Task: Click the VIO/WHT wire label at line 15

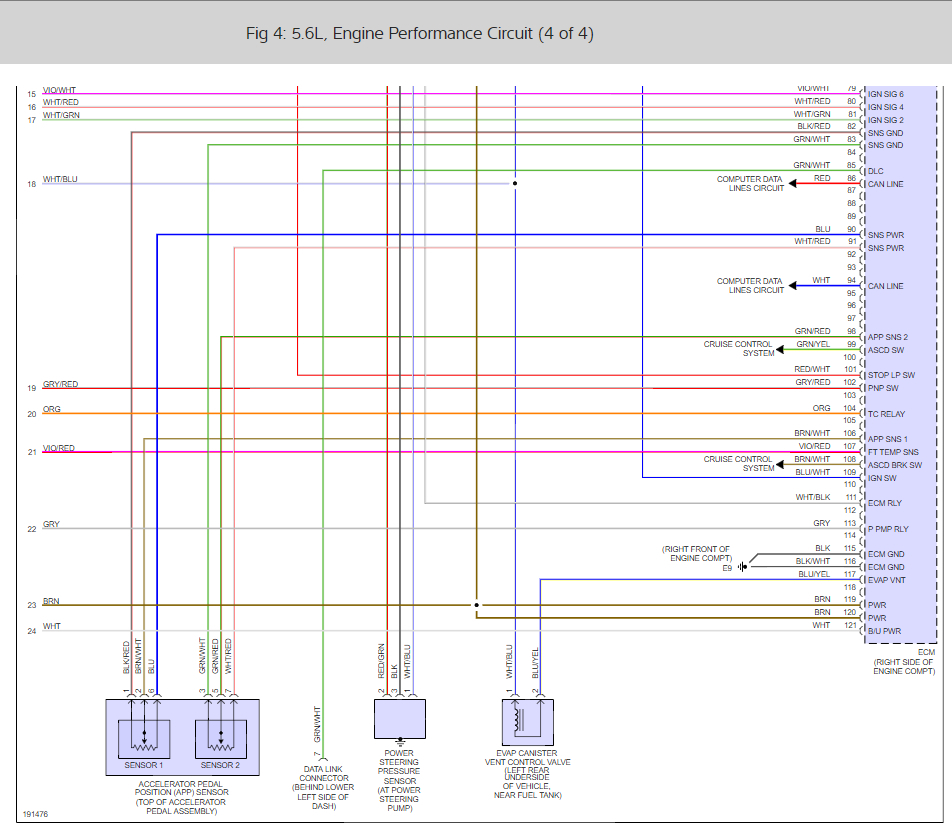Action: point(59,90)
